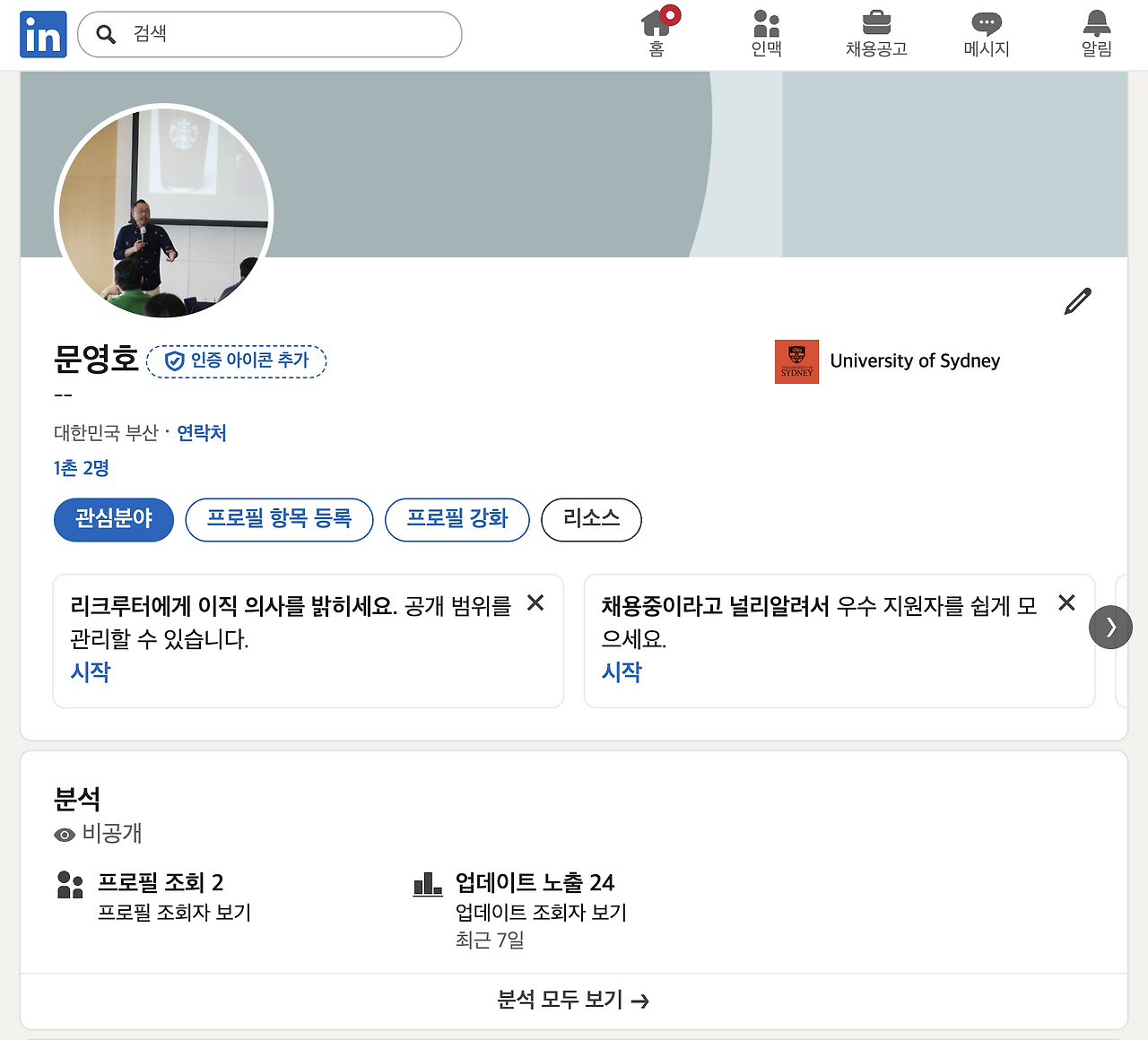Click the 1촌 2명 connections link
The width and height of the screenshot is (1148, 1040).
pyautogui.click(x=80, y=468)
